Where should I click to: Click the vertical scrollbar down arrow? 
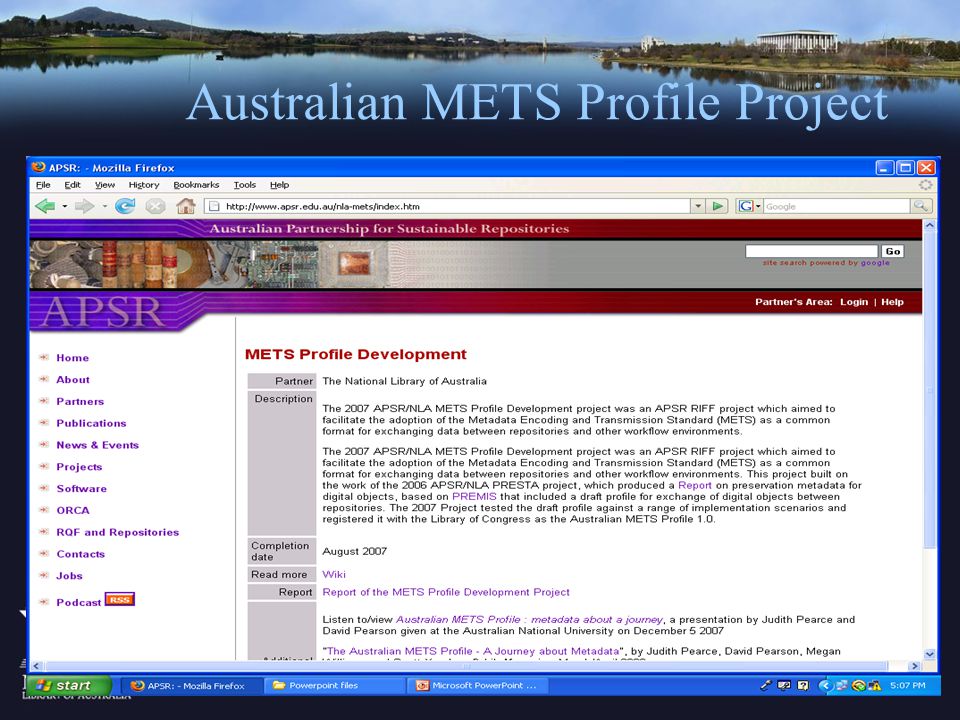pyautogui.click(x=929, y=654)
